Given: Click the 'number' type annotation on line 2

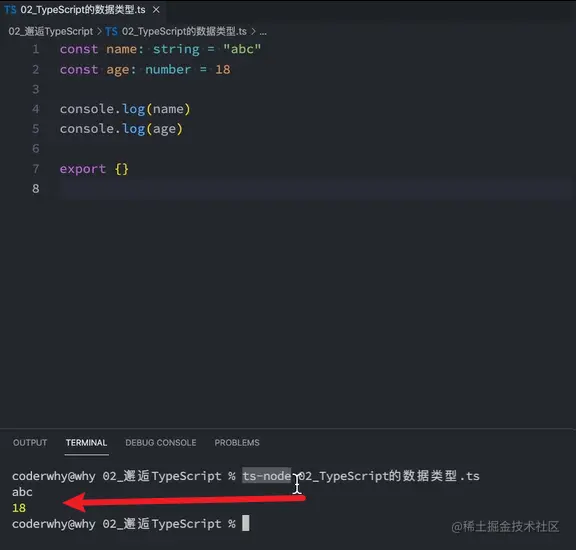Looking at the screenshot, I should (168, 69).
